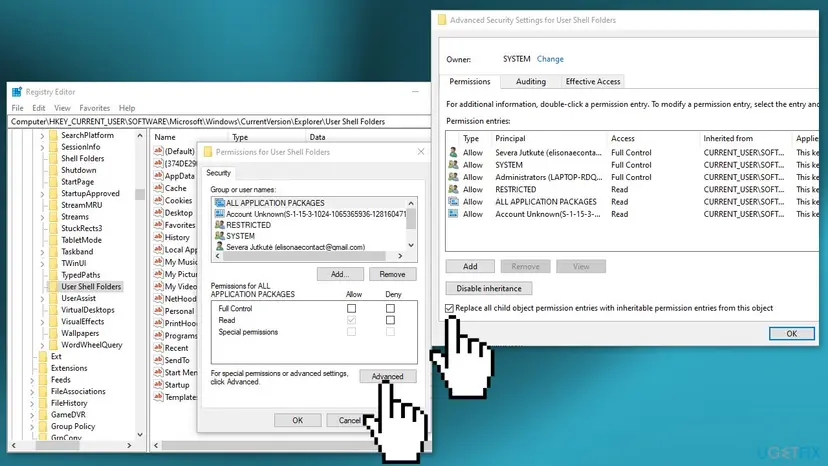
Task: Expand the SearchPlatform tree node
Action: (x=42, y=136)
